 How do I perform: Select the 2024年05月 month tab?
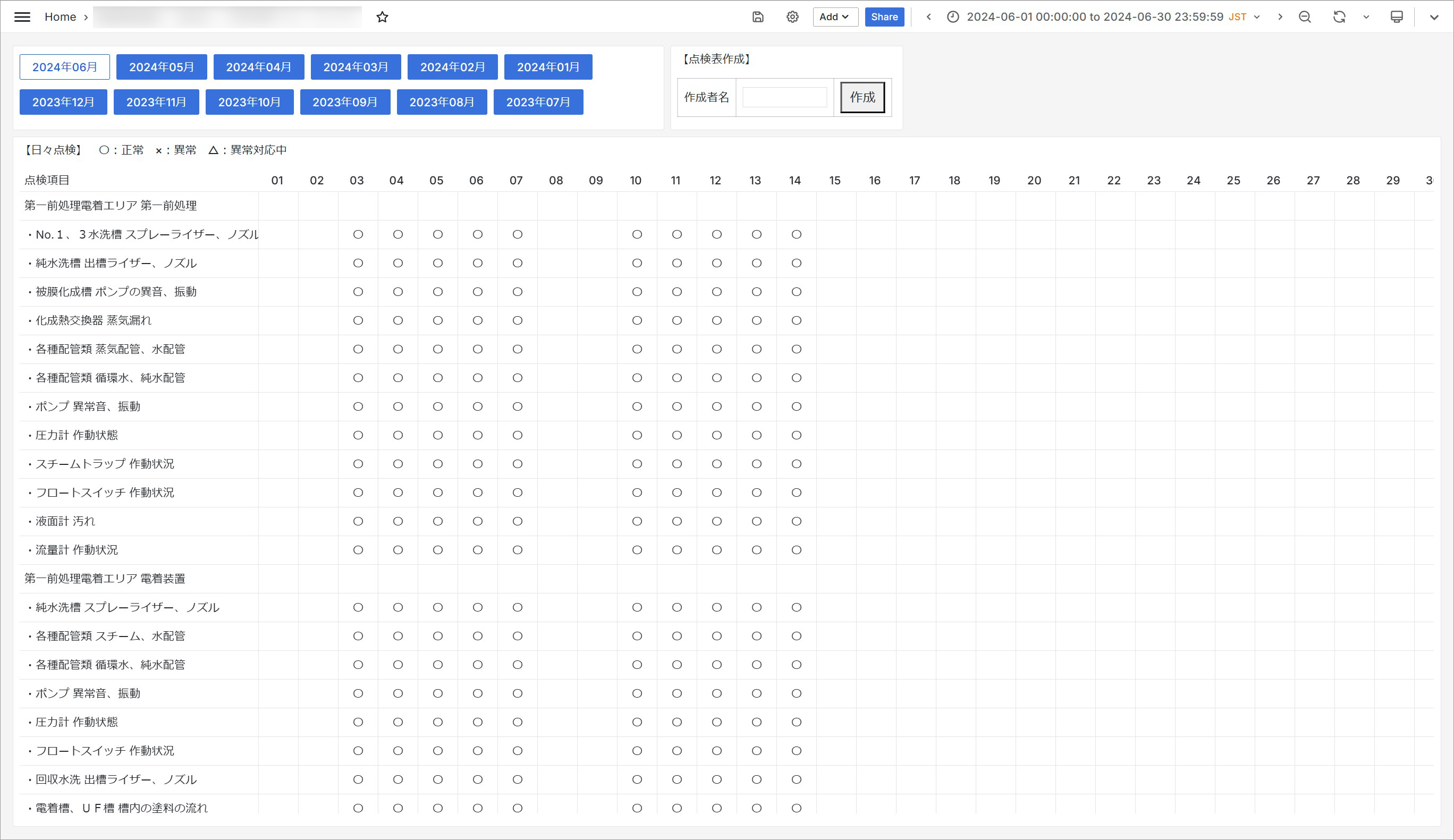pyautogui.click(x=162, y=67)
